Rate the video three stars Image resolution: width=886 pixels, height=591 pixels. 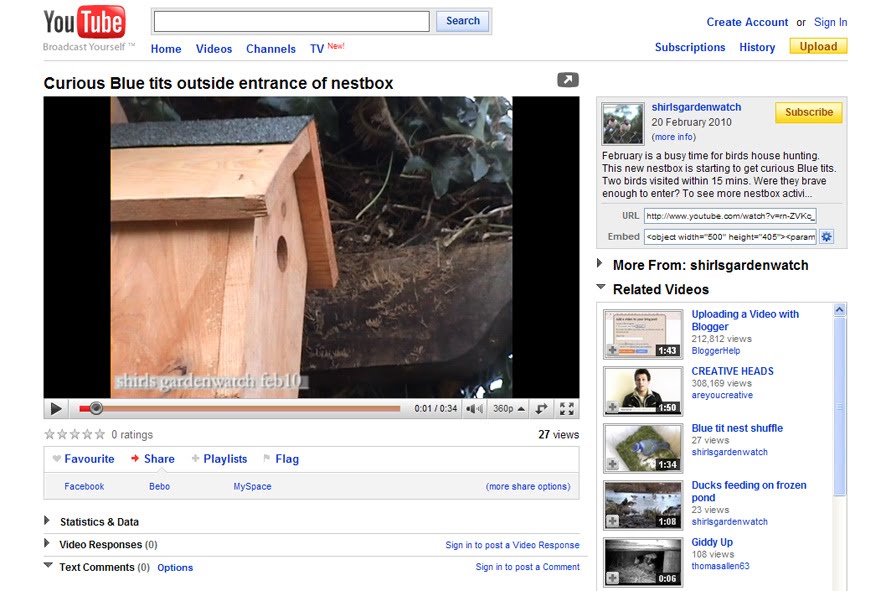coord(75,434)
